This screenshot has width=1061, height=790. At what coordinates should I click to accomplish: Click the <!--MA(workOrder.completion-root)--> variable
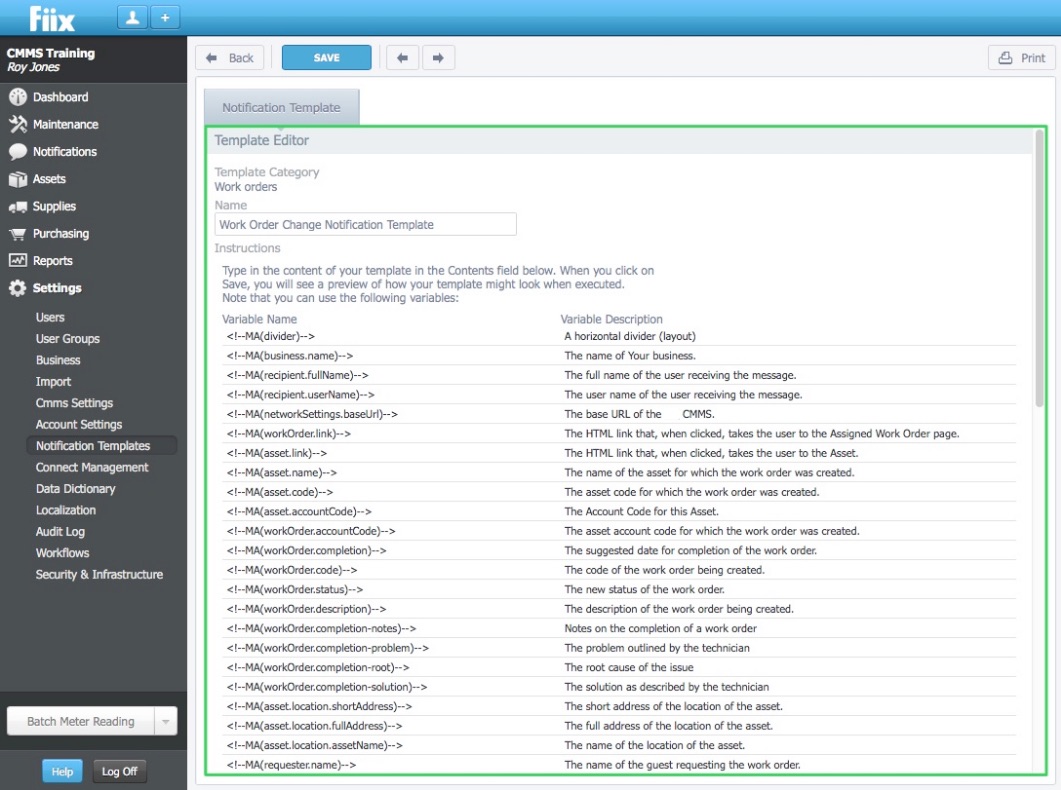pos(318,667)
